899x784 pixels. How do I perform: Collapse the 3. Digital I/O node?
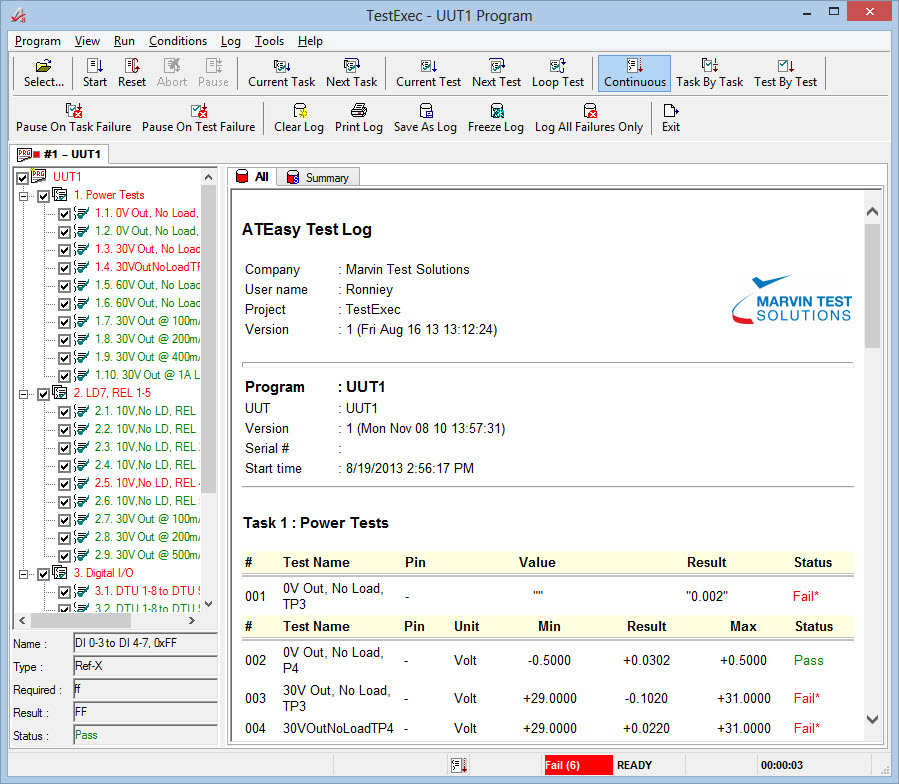coord(24,574)
